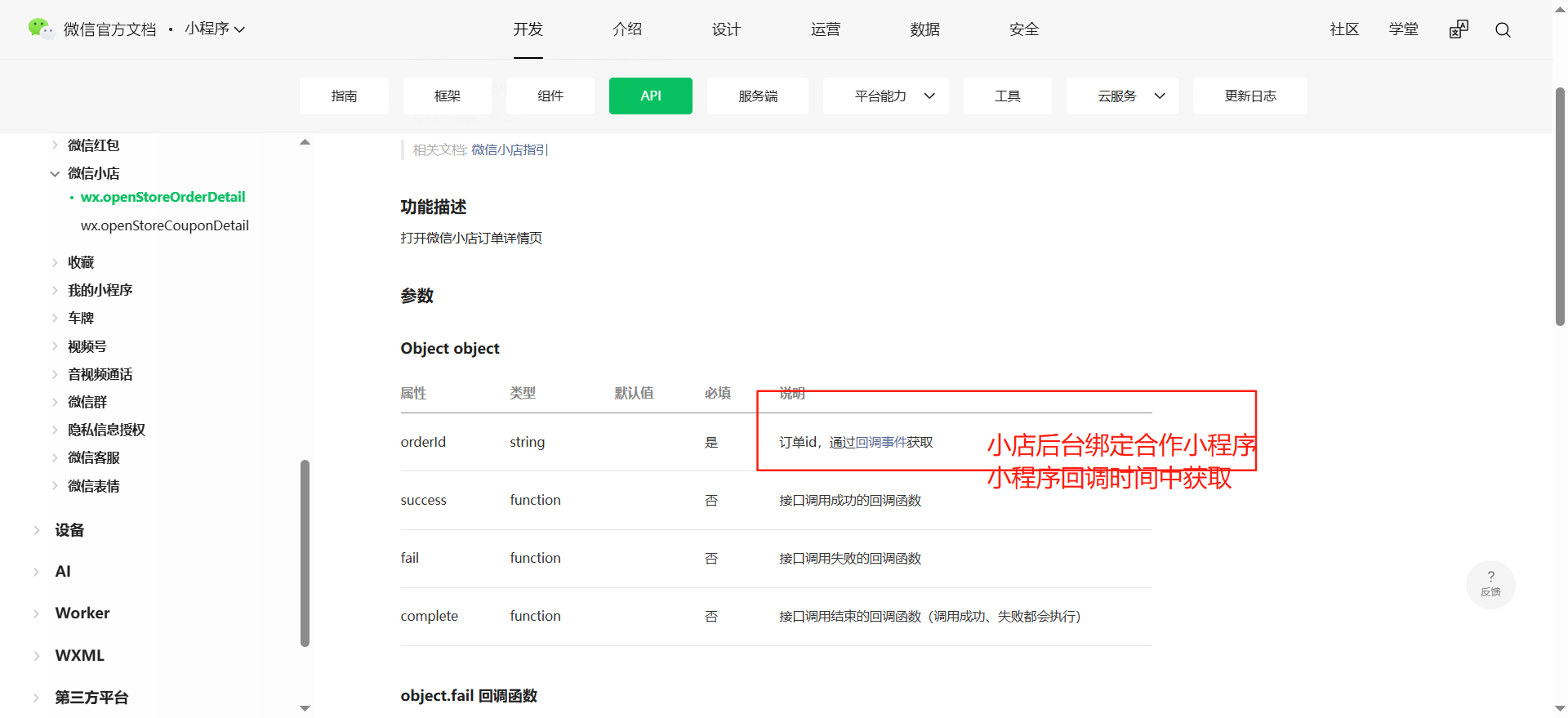The height and width of the screenshot is (718, 1568).
Task: Expand the 平台能力 dropdown
Action: (886, 96)
